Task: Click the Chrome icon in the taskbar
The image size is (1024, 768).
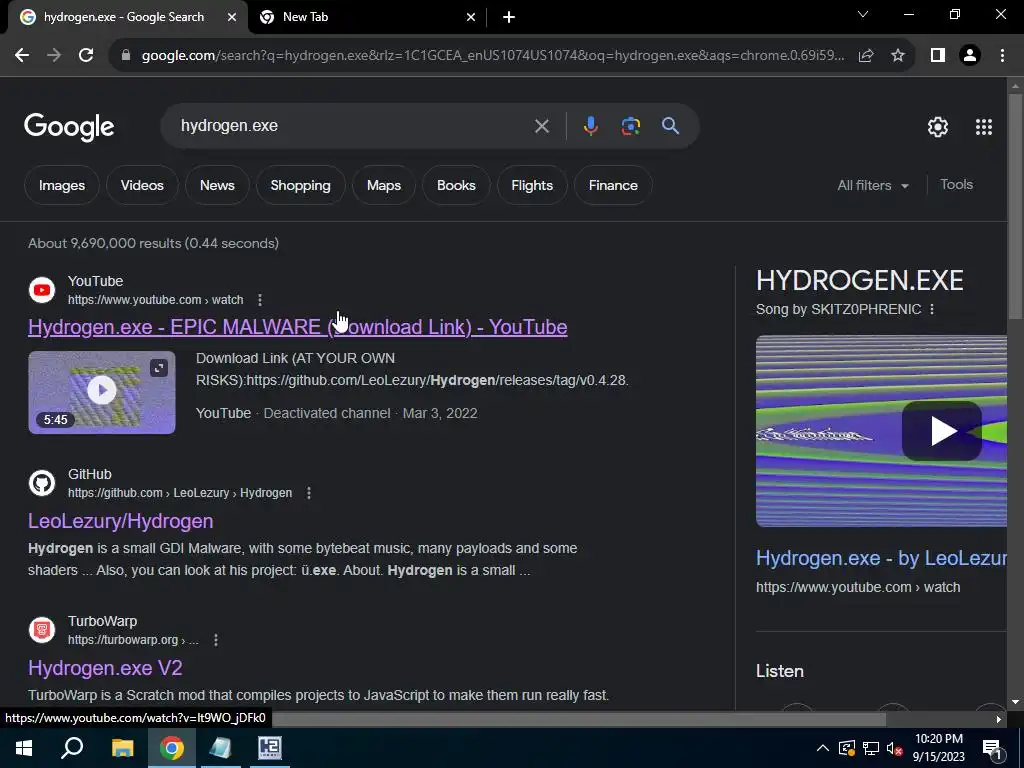Action: [172, 748]
